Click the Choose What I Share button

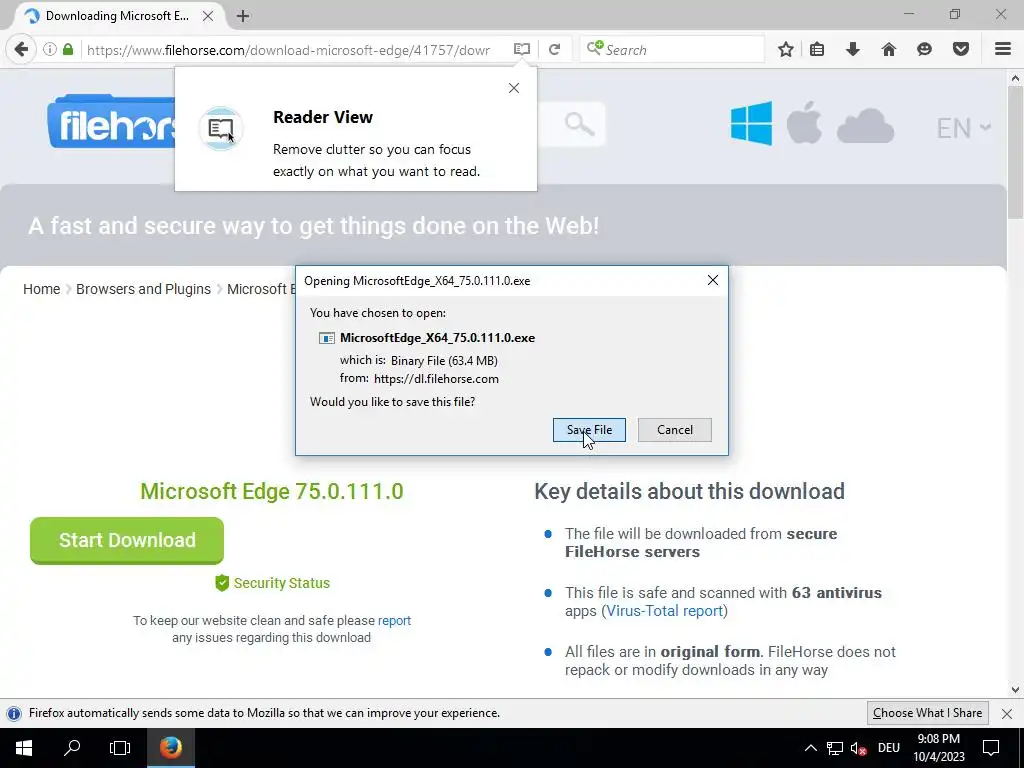coord(927,713)
